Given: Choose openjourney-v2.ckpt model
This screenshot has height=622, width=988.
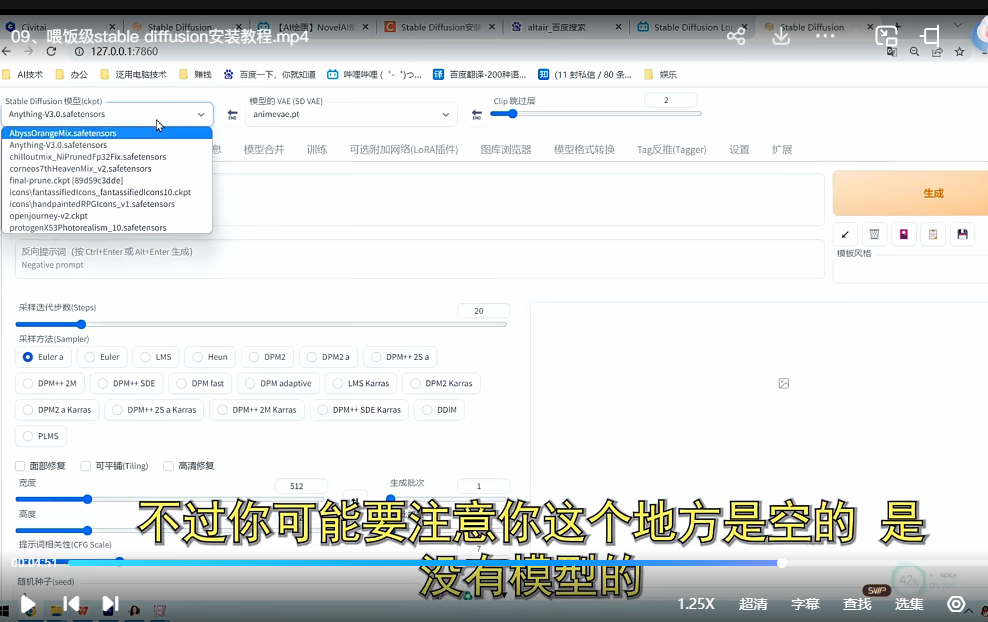Looking at the screenshot, I should [107, 216].
